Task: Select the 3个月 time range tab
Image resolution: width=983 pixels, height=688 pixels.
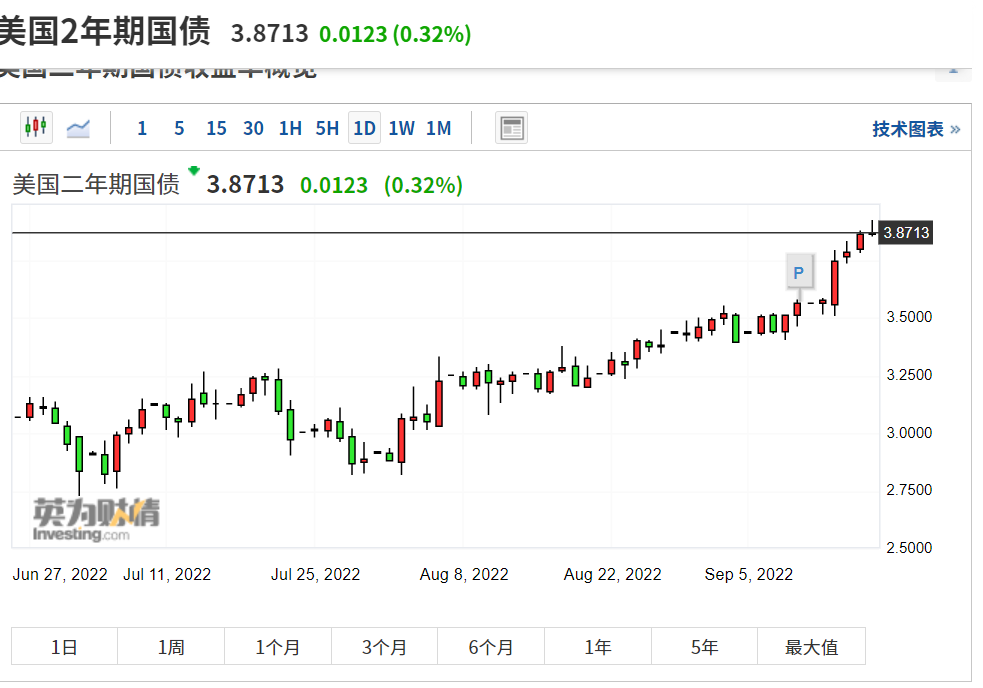Action: tap(384, 647)
